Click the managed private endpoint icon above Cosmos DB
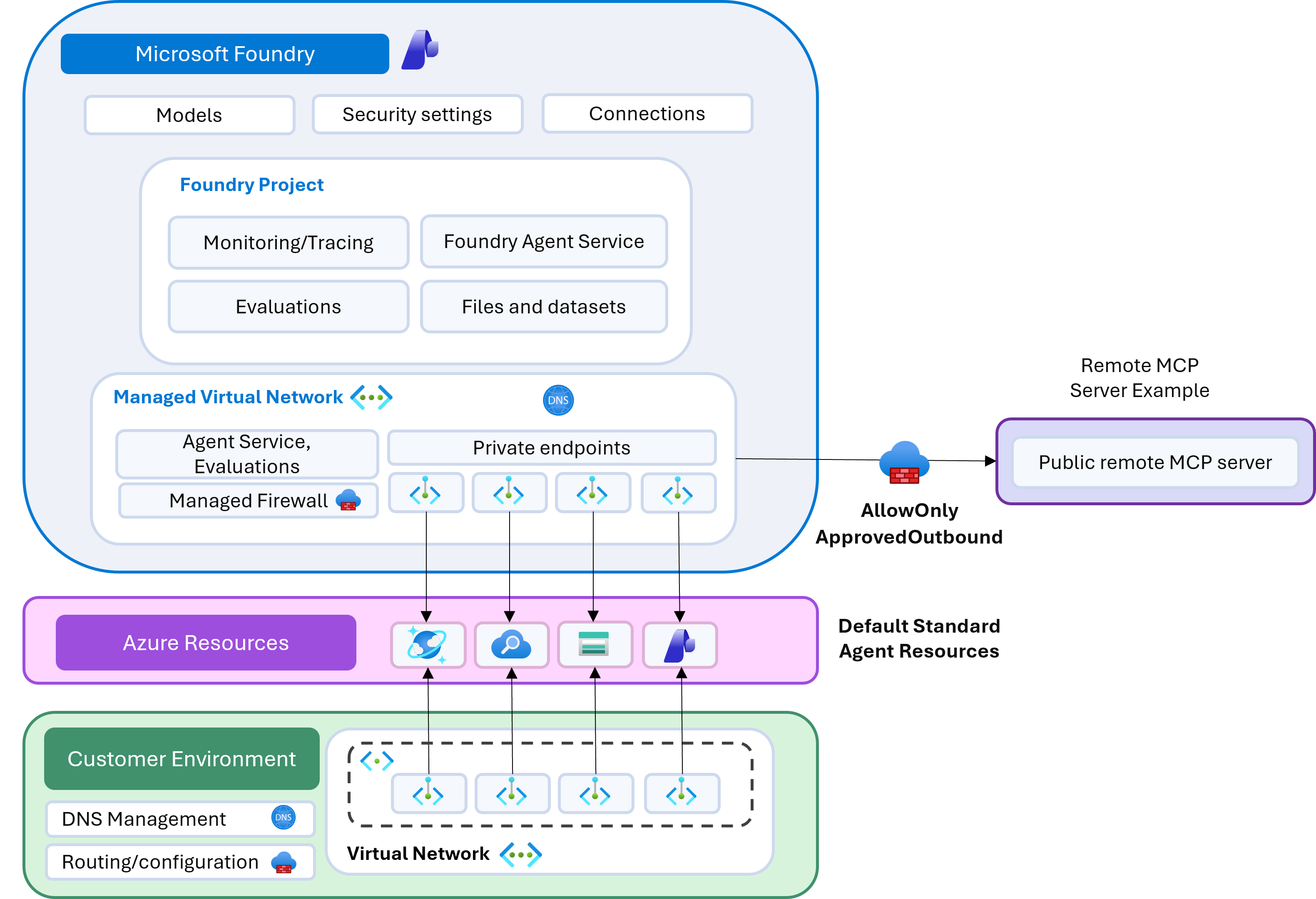 pyautogui.click(x=425, y=491)
